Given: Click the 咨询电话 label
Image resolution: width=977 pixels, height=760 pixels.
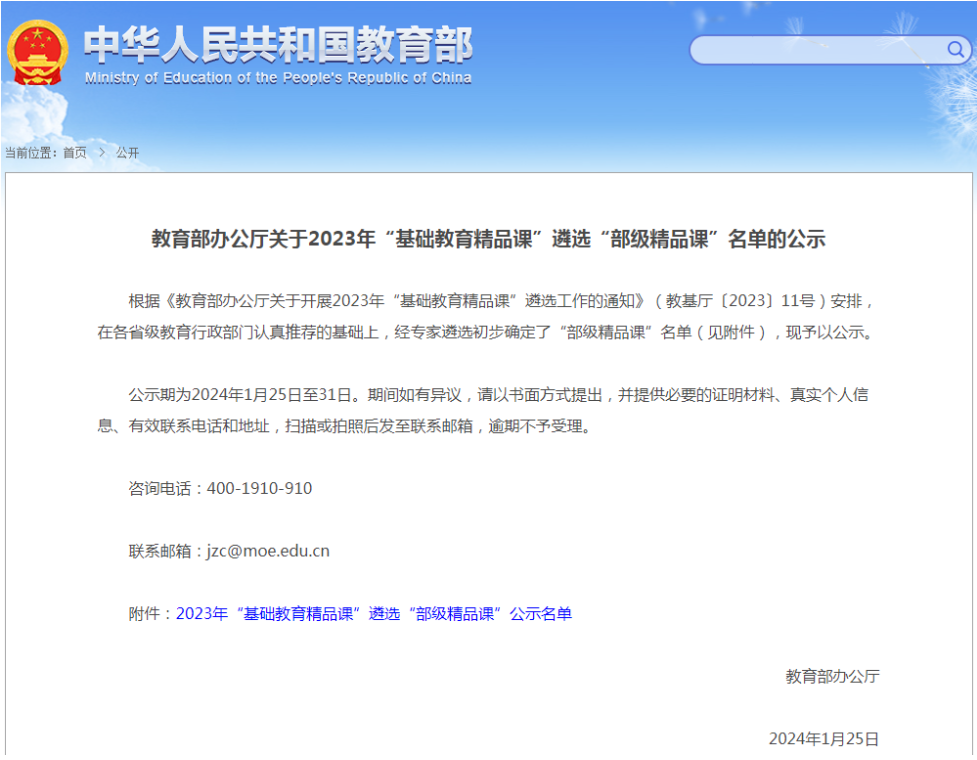Looking at the screenshot, I should point(165,489).
